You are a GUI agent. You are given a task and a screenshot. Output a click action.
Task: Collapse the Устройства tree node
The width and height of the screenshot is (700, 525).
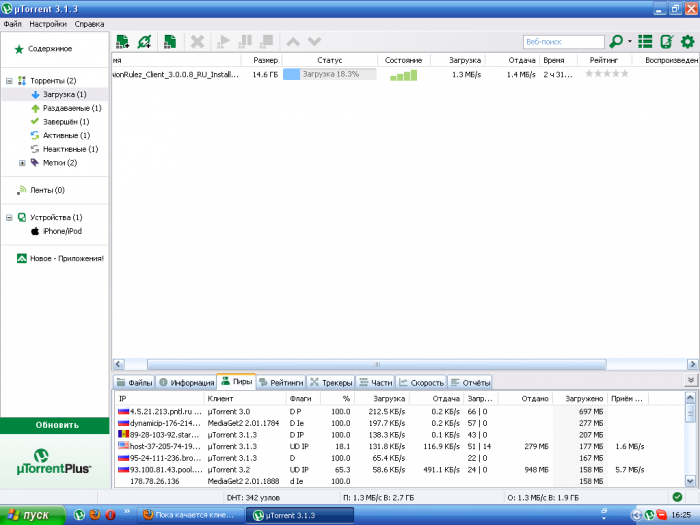[x=9, y=217]
